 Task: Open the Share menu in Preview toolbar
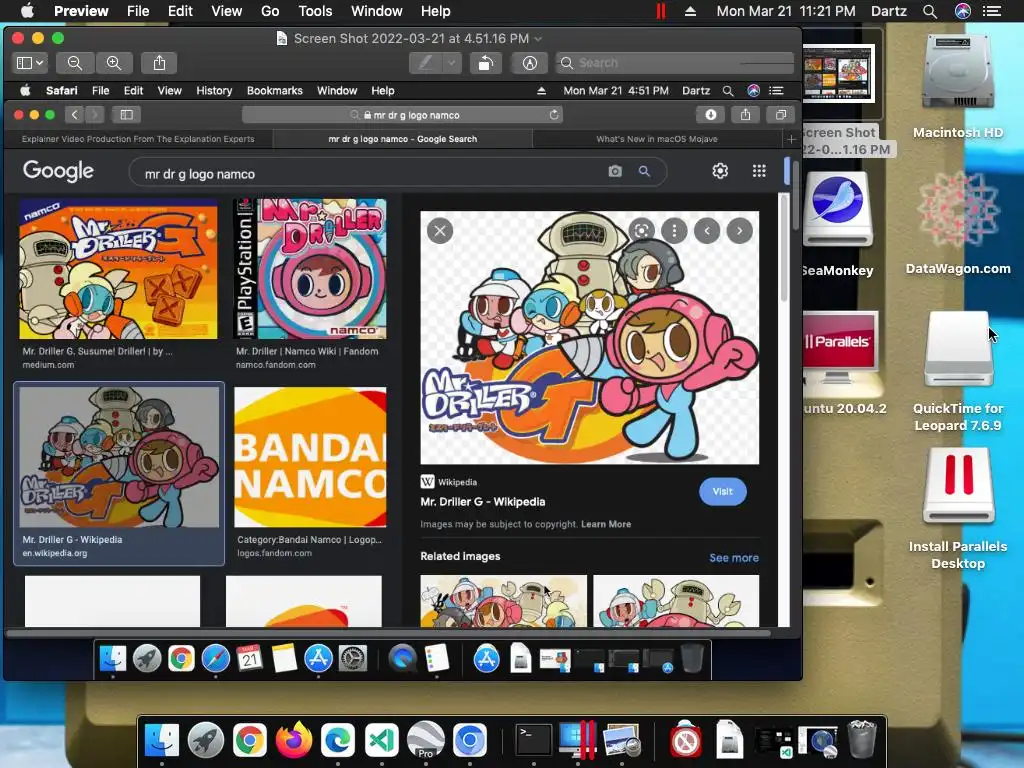(x=159, y=63)
